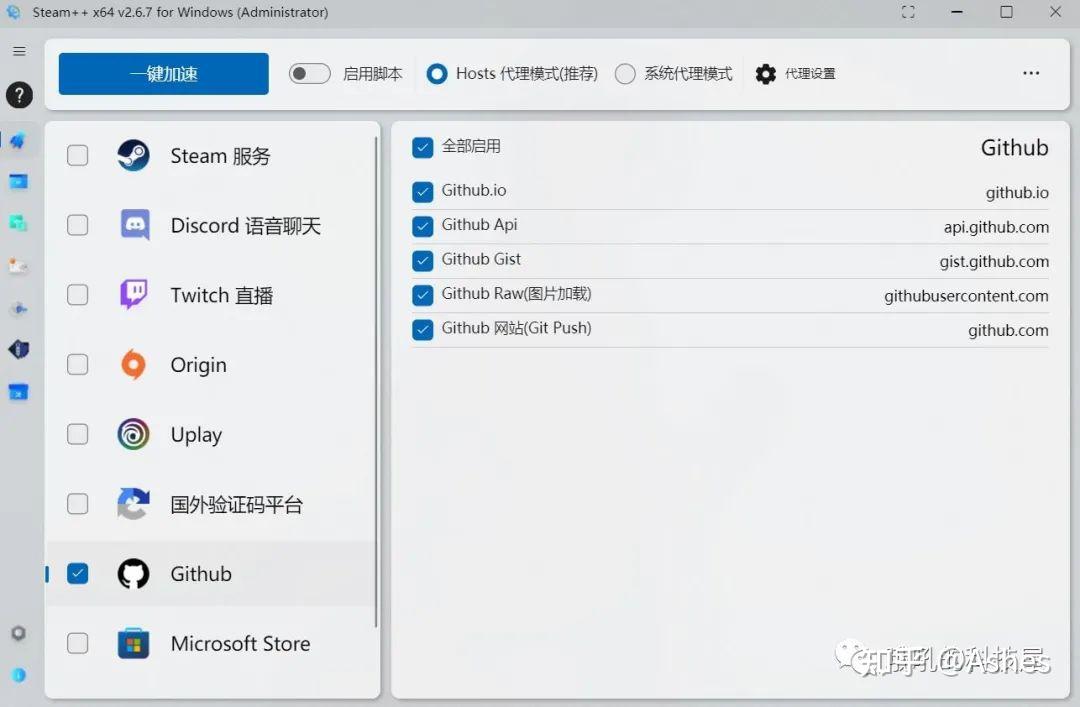
Task: Click the api.github.com domain text
Action: [996, 227]
